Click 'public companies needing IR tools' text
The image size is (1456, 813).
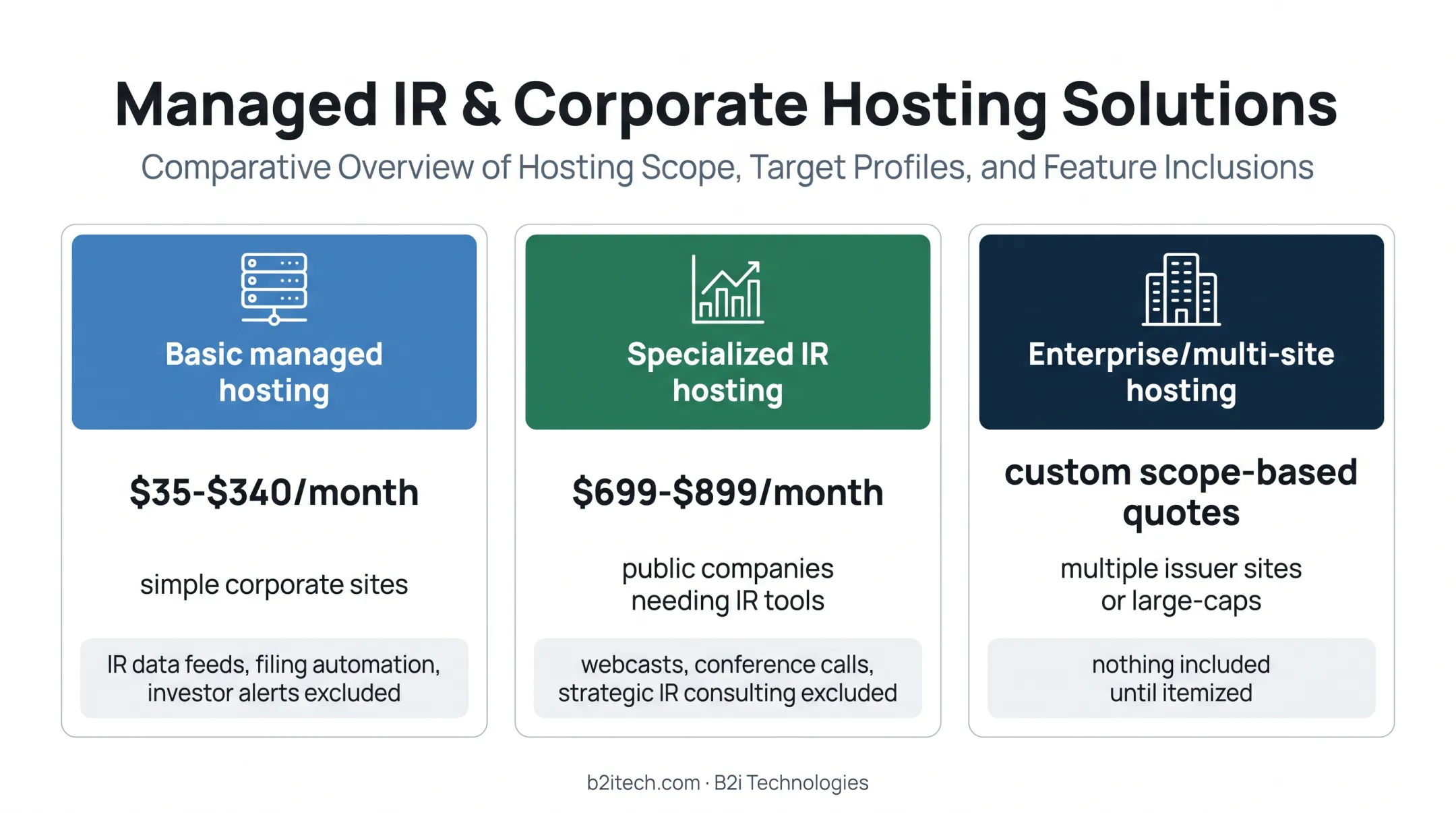728,584
